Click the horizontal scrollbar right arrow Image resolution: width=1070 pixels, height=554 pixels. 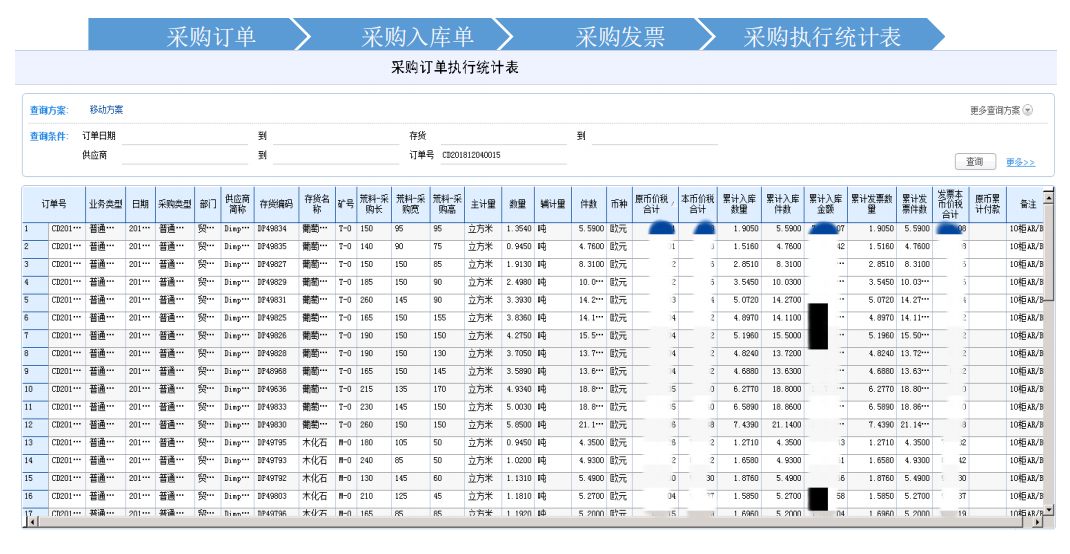[1036, 522]
